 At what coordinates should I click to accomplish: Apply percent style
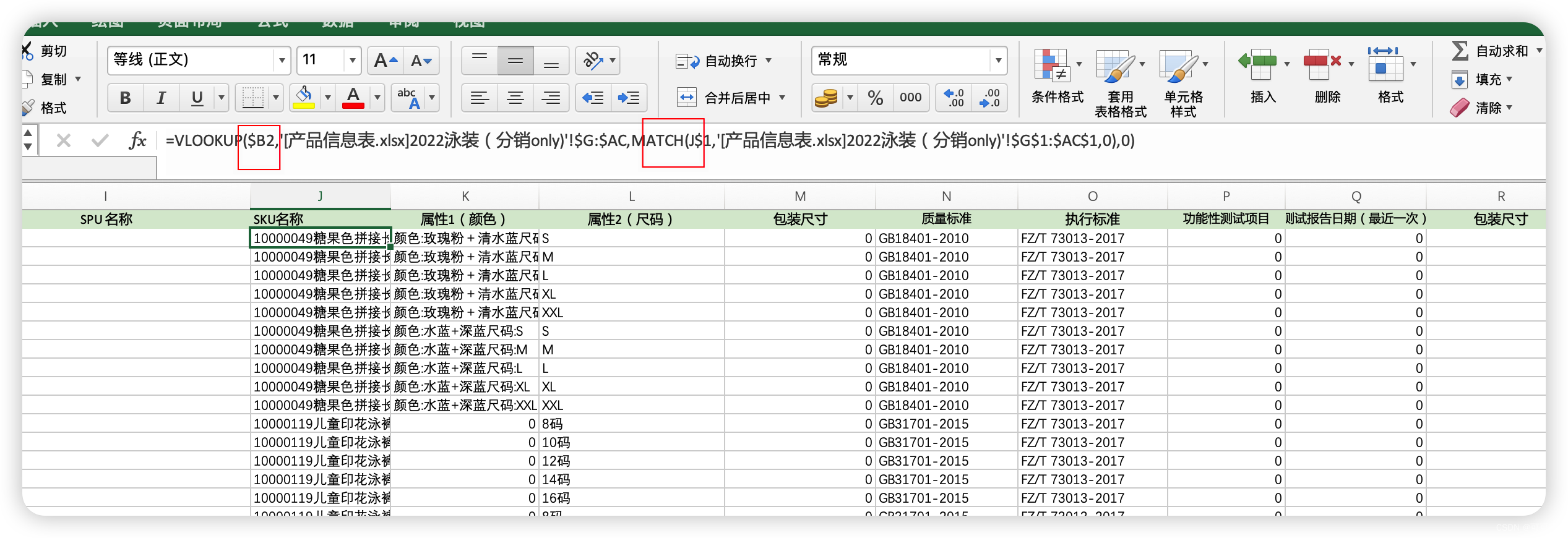click(x=875, y=98)
